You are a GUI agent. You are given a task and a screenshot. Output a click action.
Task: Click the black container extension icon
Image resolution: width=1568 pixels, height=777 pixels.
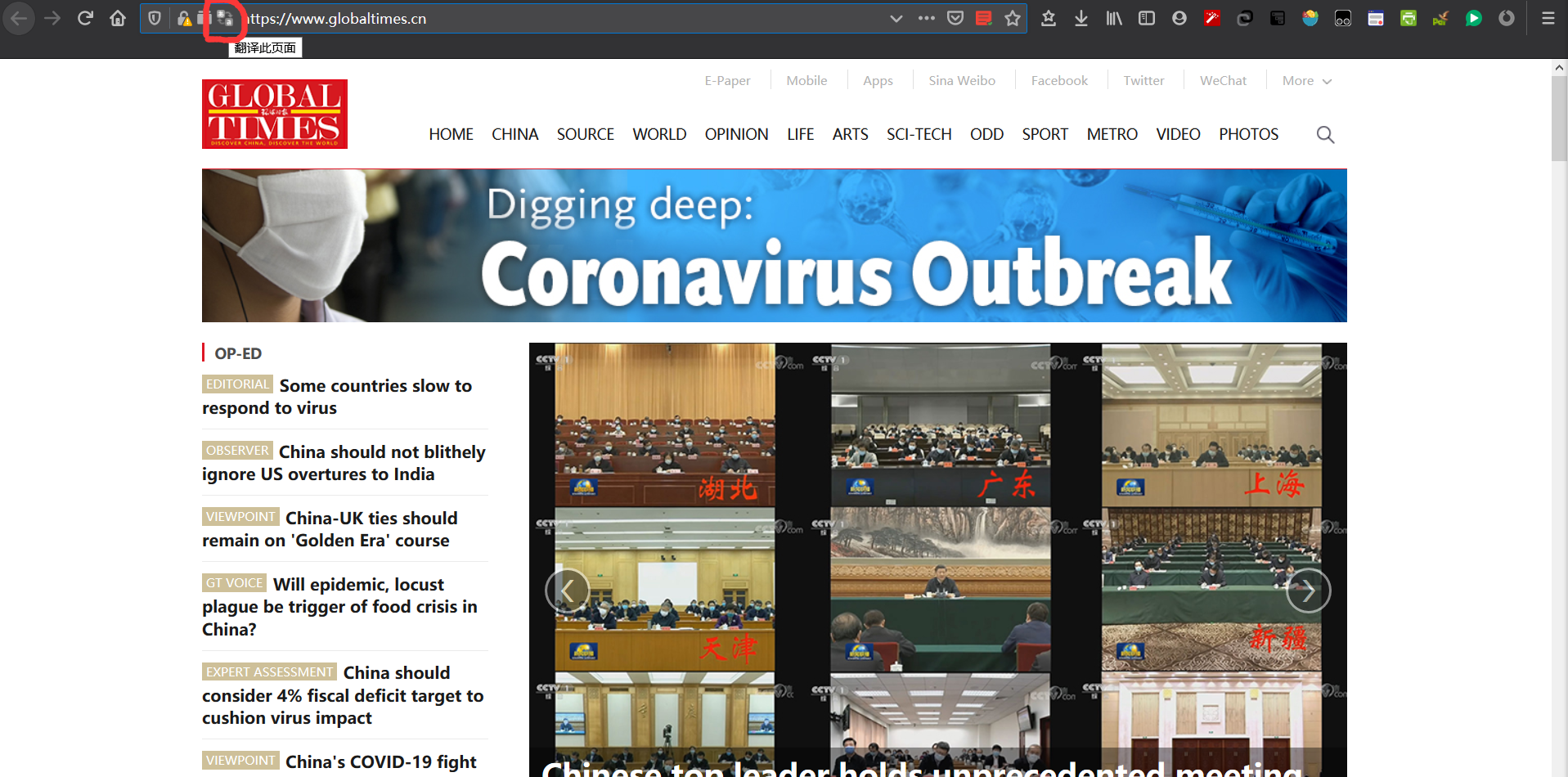pyautogui.click(x=1278, y=18)
